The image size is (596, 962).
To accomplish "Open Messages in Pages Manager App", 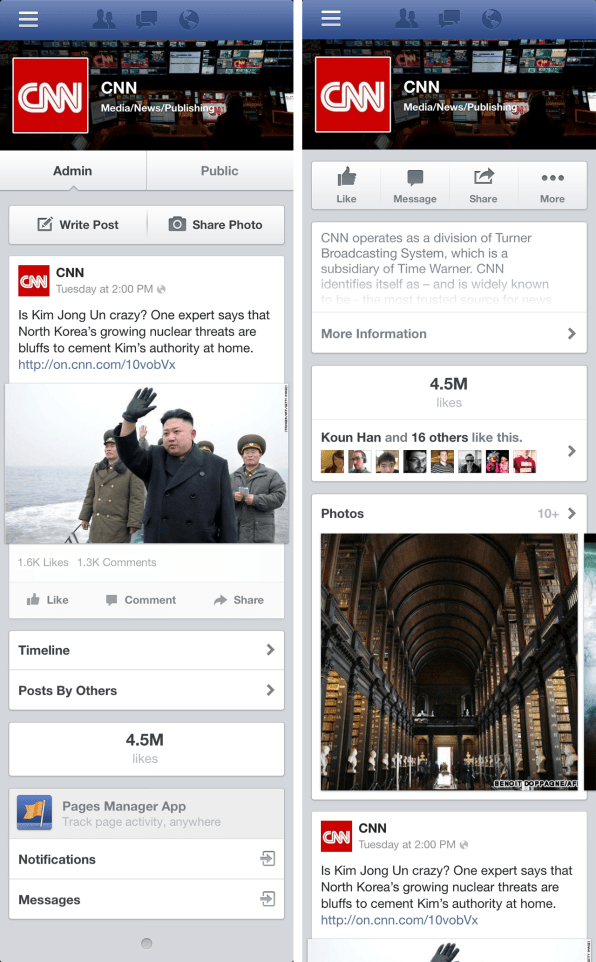I will [147, 899].
